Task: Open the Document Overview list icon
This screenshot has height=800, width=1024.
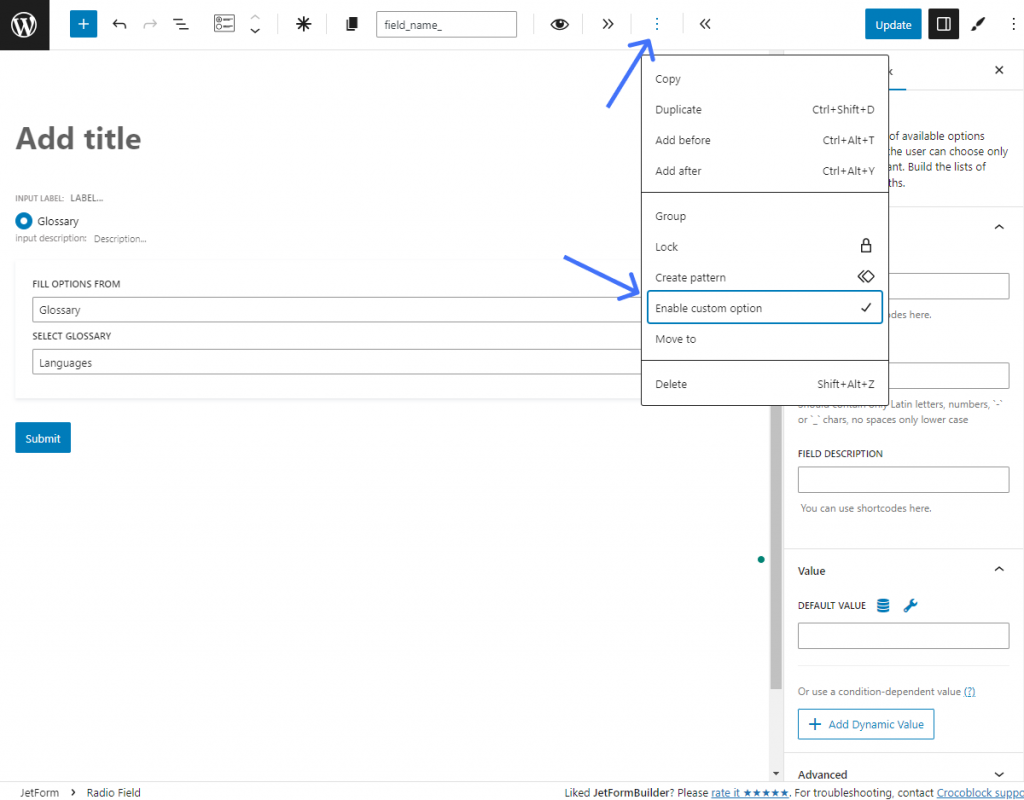Action: 181,23
